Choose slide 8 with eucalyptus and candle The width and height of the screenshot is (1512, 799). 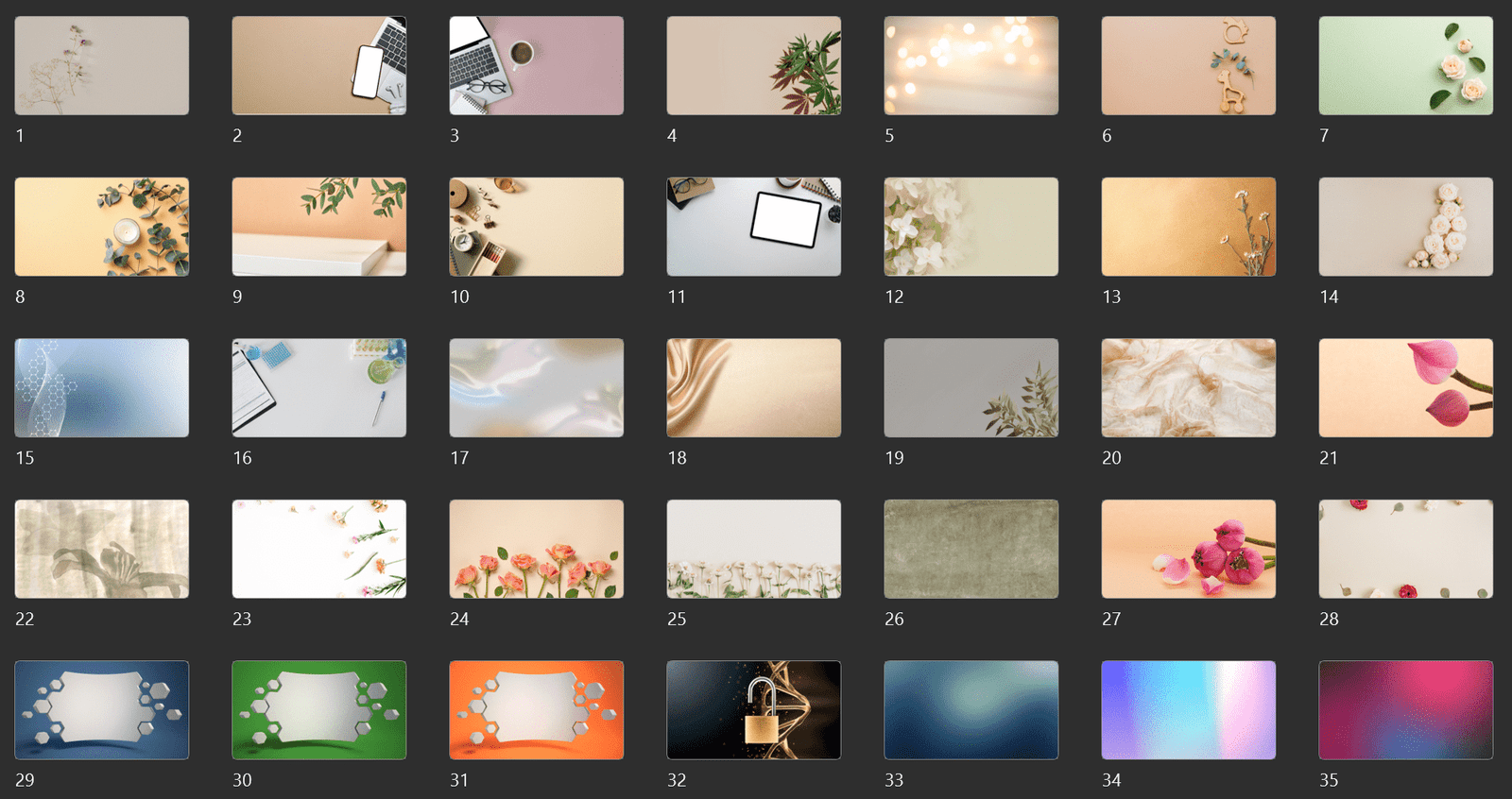click(102, 227)
